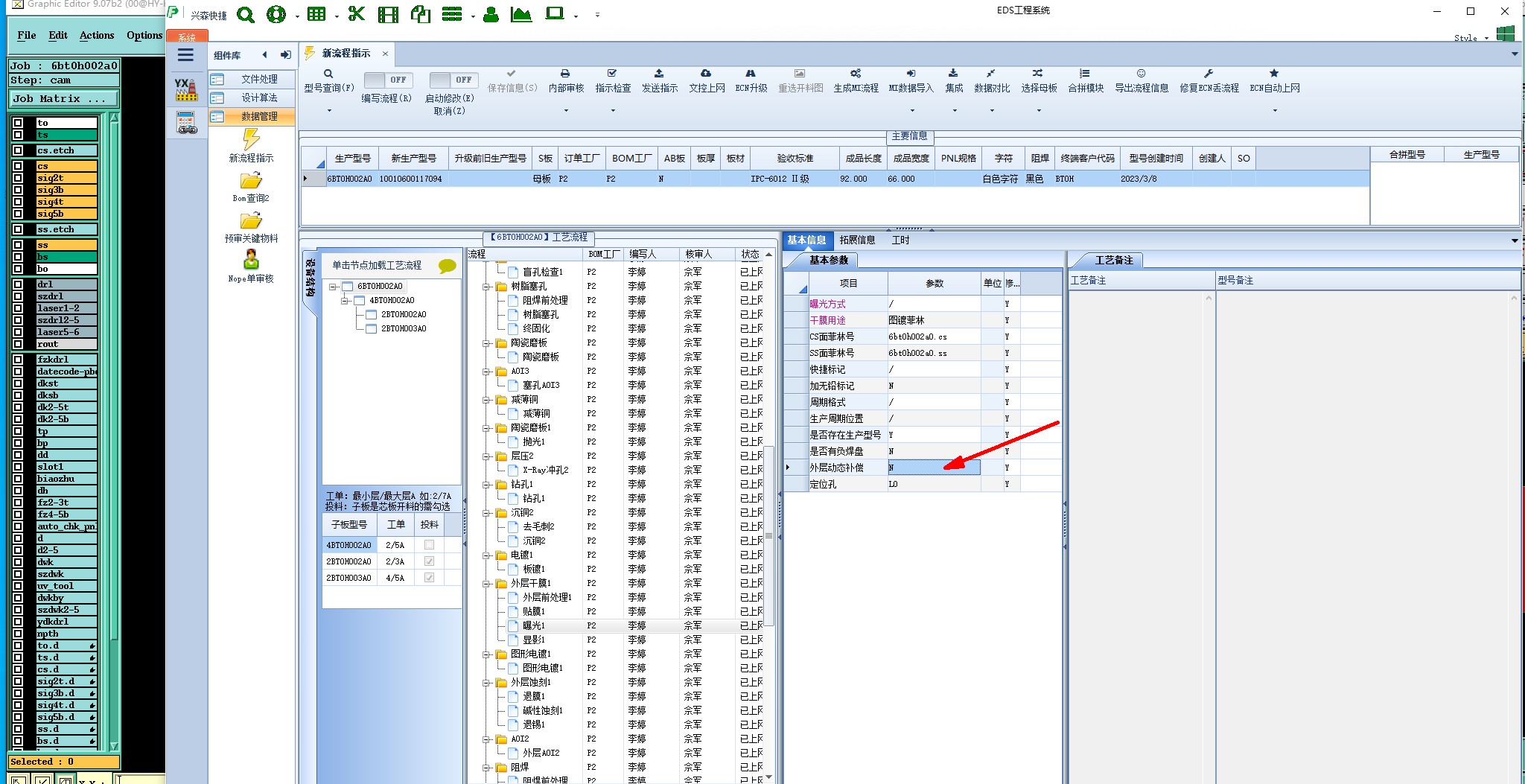Click the green area chart icon

pyautogui.click(x=521, y=14)
